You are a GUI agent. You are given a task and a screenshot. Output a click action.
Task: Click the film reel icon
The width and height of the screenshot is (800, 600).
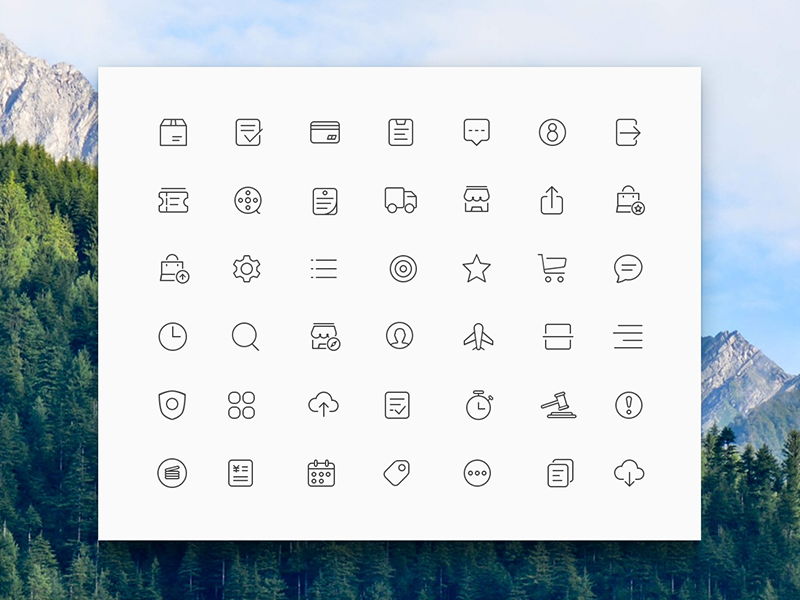point(248,201)
